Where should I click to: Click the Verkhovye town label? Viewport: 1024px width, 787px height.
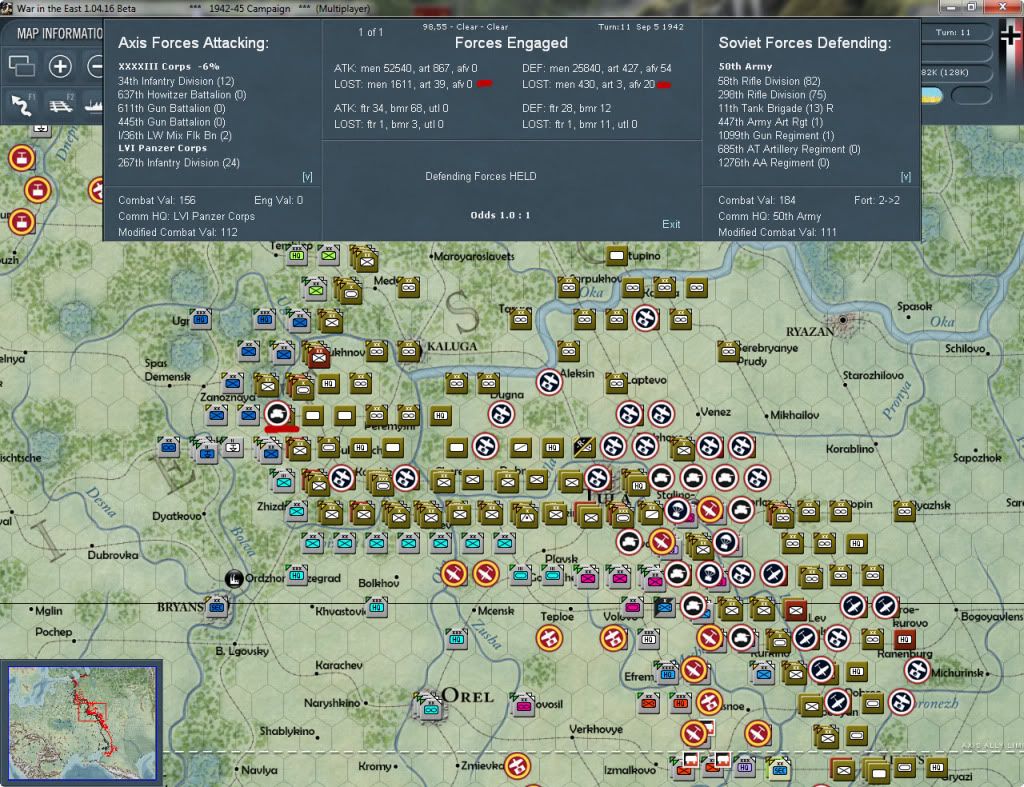coord(595,730)
